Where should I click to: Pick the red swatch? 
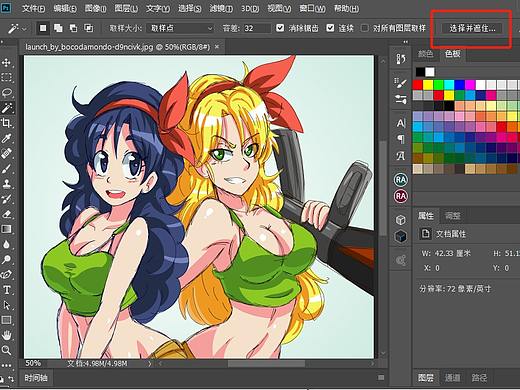point(418,85)
